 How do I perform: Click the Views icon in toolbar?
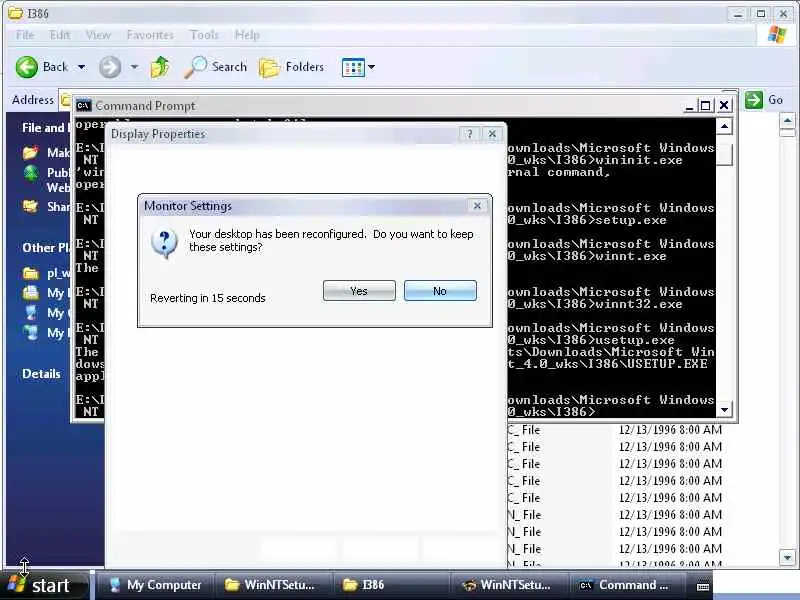tap(353, 67)
